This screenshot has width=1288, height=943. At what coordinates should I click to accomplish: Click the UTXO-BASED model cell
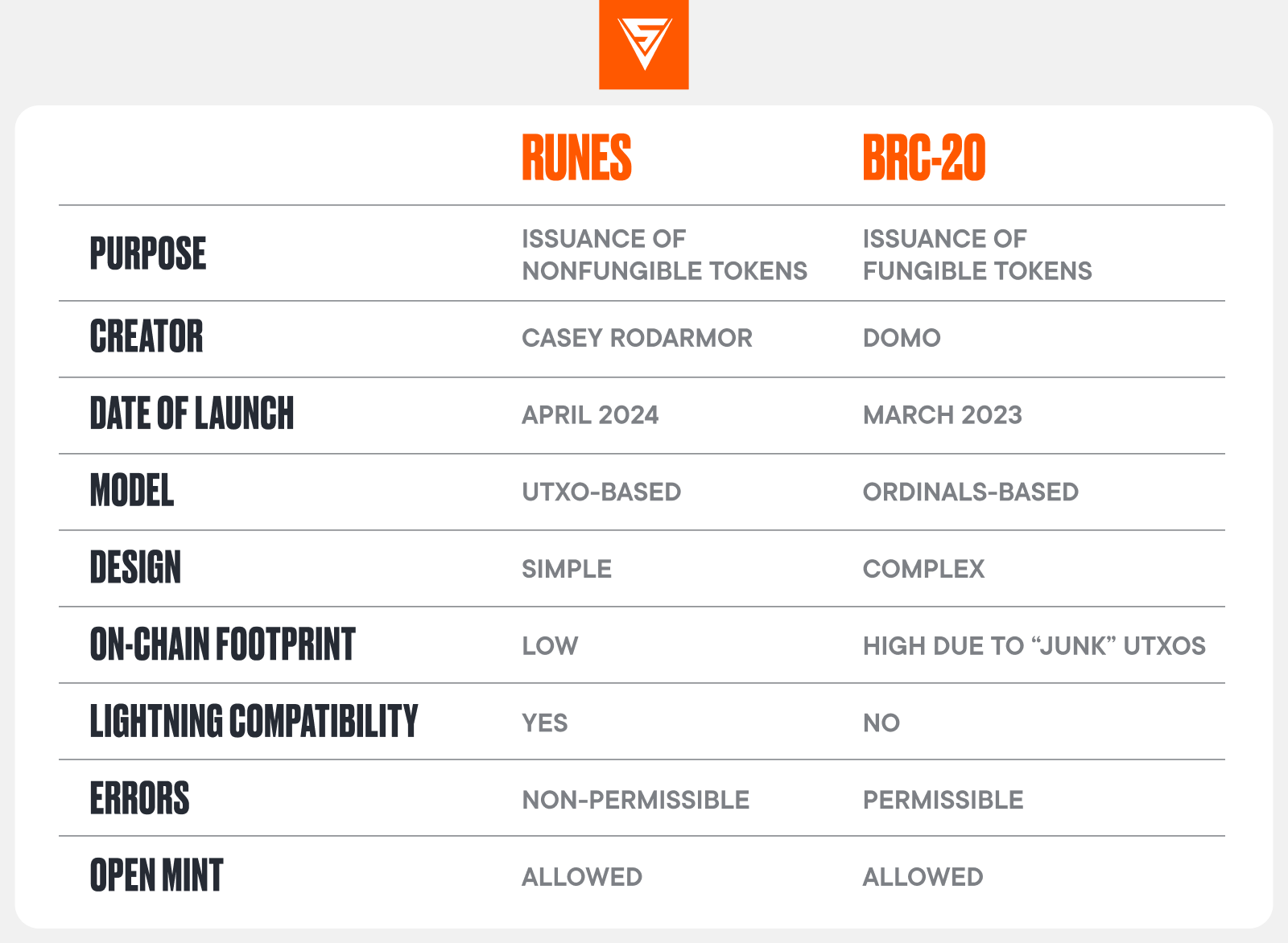[x=601, y=492]
